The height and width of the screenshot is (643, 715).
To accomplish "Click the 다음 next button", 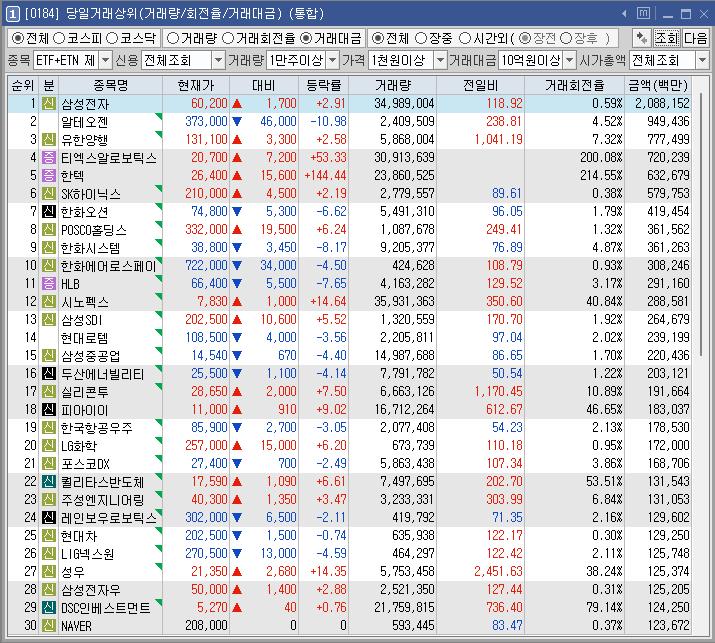I will [695, 38].
